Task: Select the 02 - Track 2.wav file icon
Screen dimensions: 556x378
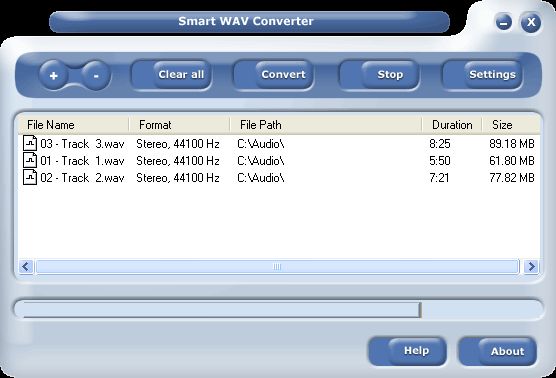Action: click(30, 178)
